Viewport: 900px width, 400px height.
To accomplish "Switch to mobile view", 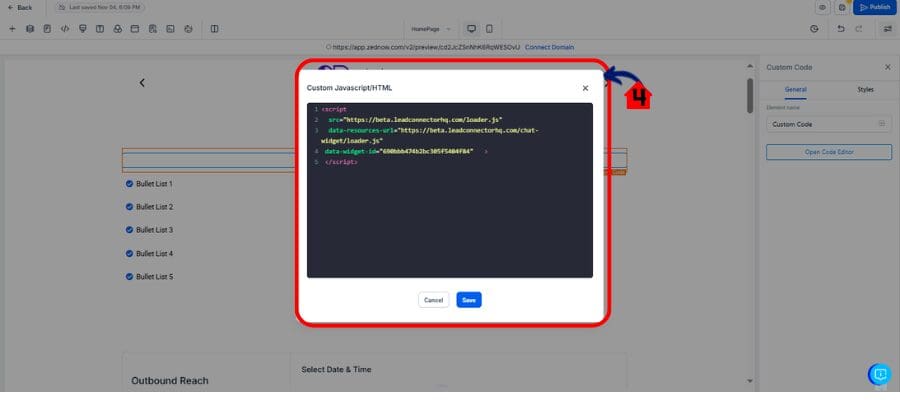I will pos(488,28).
